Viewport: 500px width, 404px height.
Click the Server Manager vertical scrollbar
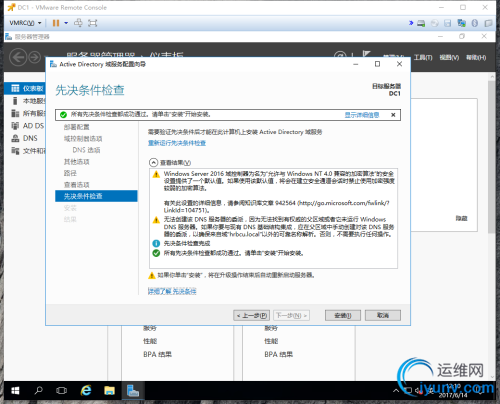tap(491, 157)
